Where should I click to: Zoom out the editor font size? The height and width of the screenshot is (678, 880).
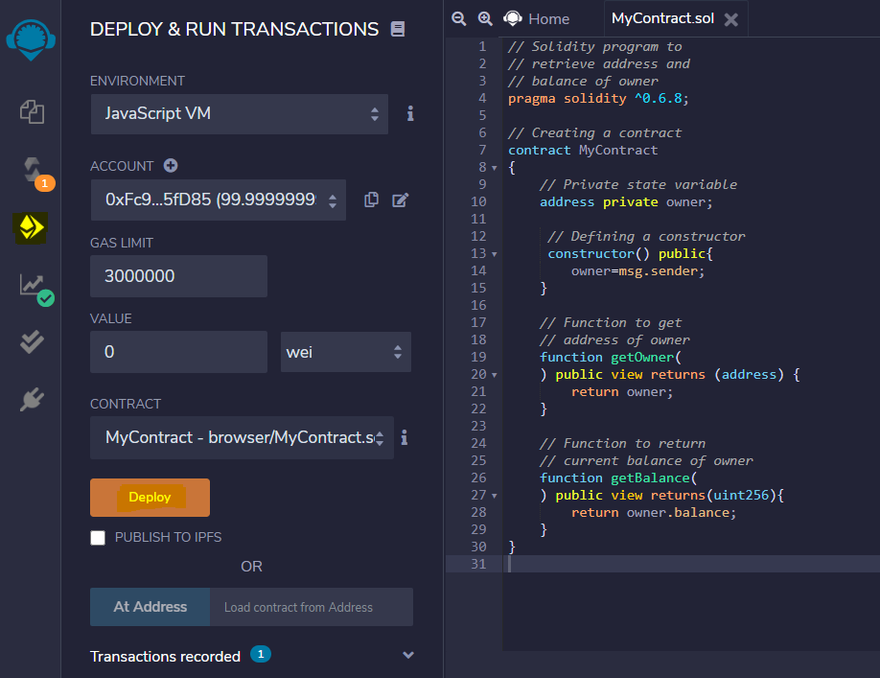[x=459, y=18]
